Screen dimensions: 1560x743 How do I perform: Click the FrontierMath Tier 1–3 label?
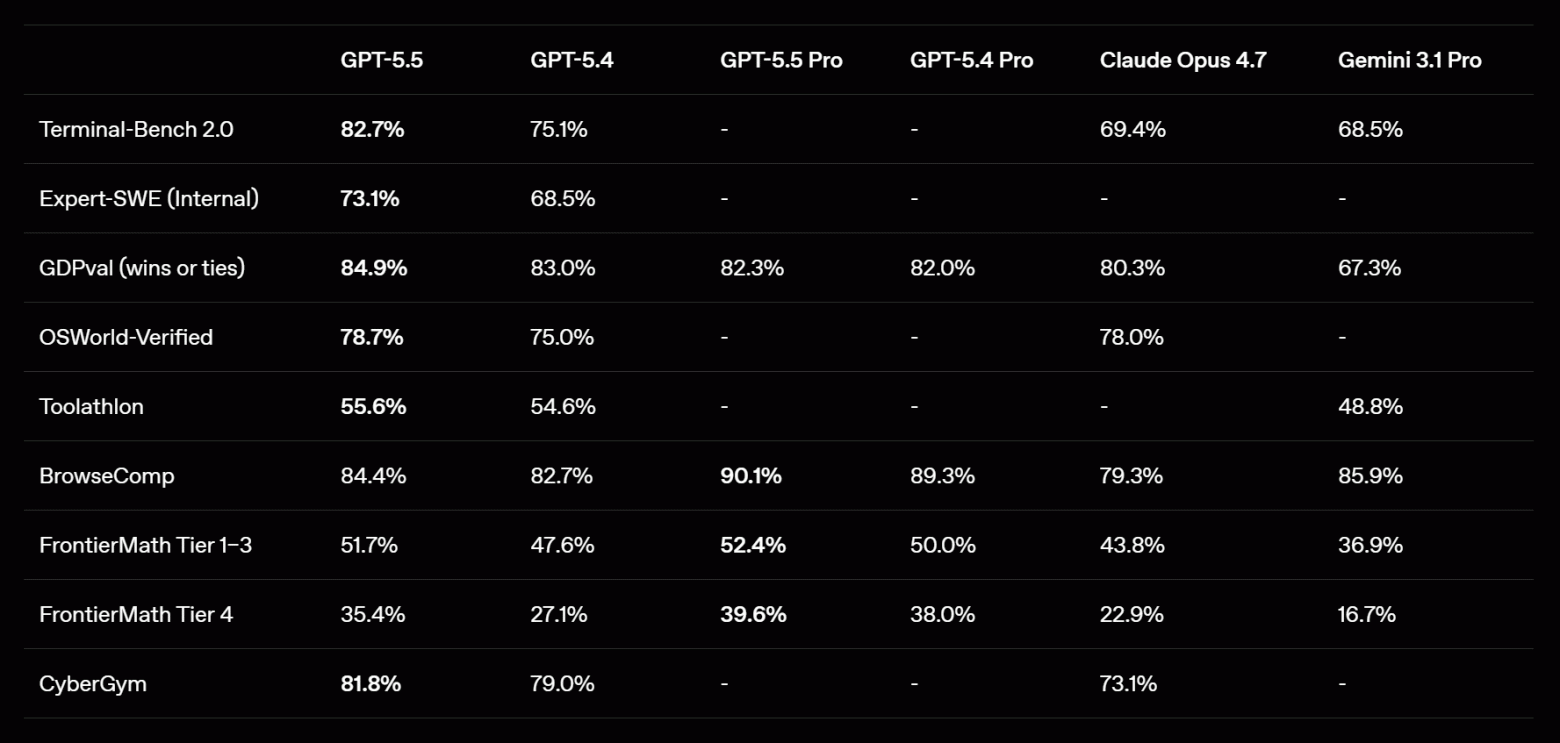[x=145, y=545]
